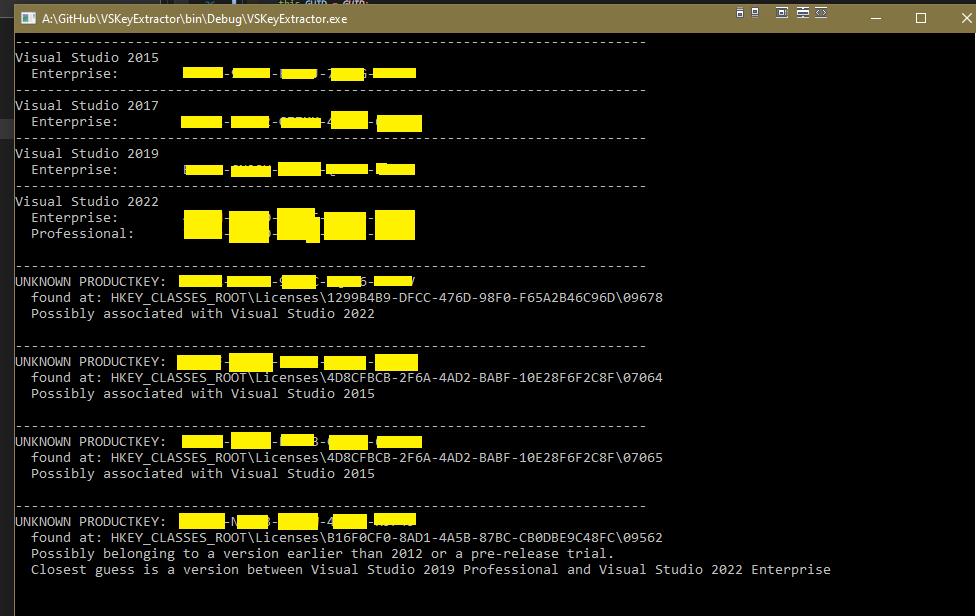Click the 'Professional:' label under Visual Studio 2022
Screen dimensions: 976x616
(83, 233)
